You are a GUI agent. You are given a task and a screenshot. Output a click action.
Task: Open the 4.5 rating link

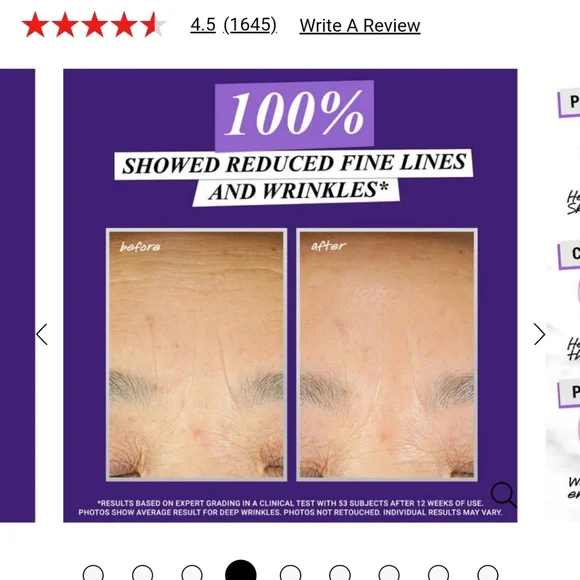tap(203, 25)
